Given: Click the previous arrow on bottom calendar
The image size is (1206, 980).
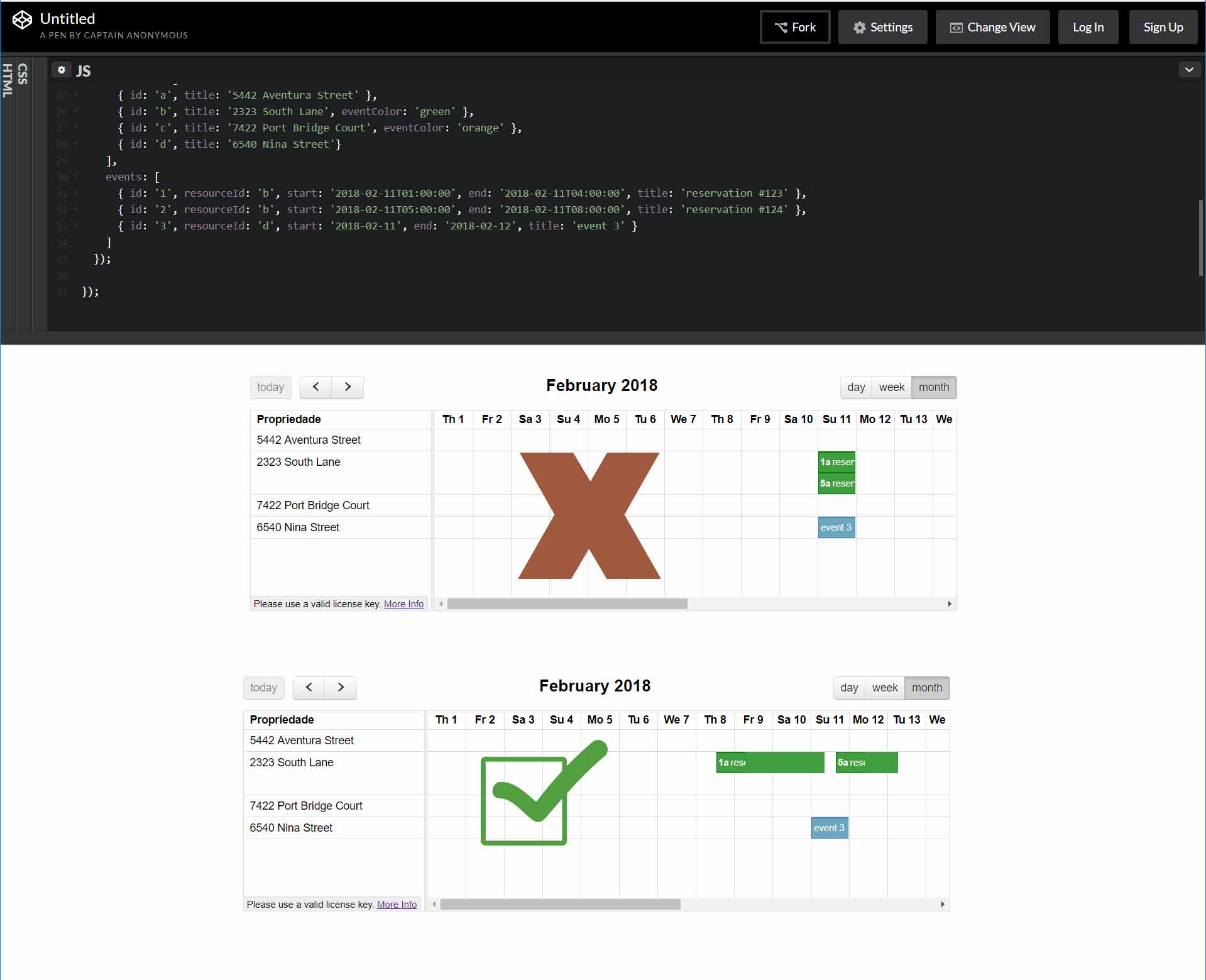Looking at the screenshot, I should 308,688.
